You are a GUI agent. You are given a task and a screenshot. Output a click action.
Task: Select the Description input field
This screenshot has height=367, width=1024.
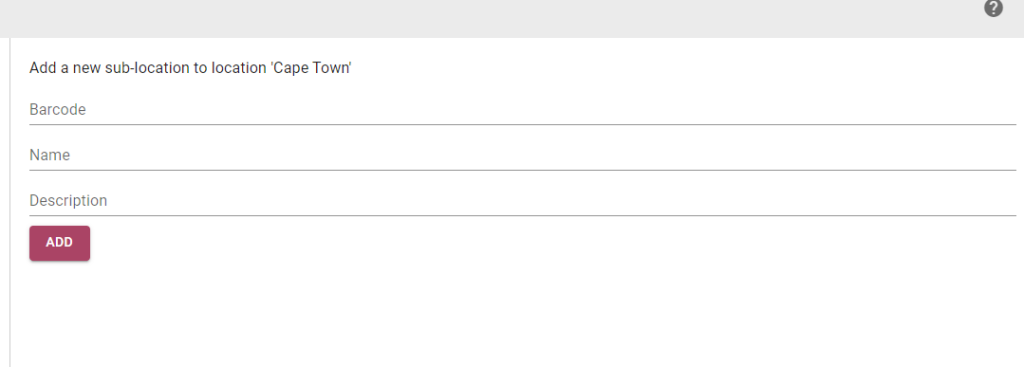[x=522, y=201]
